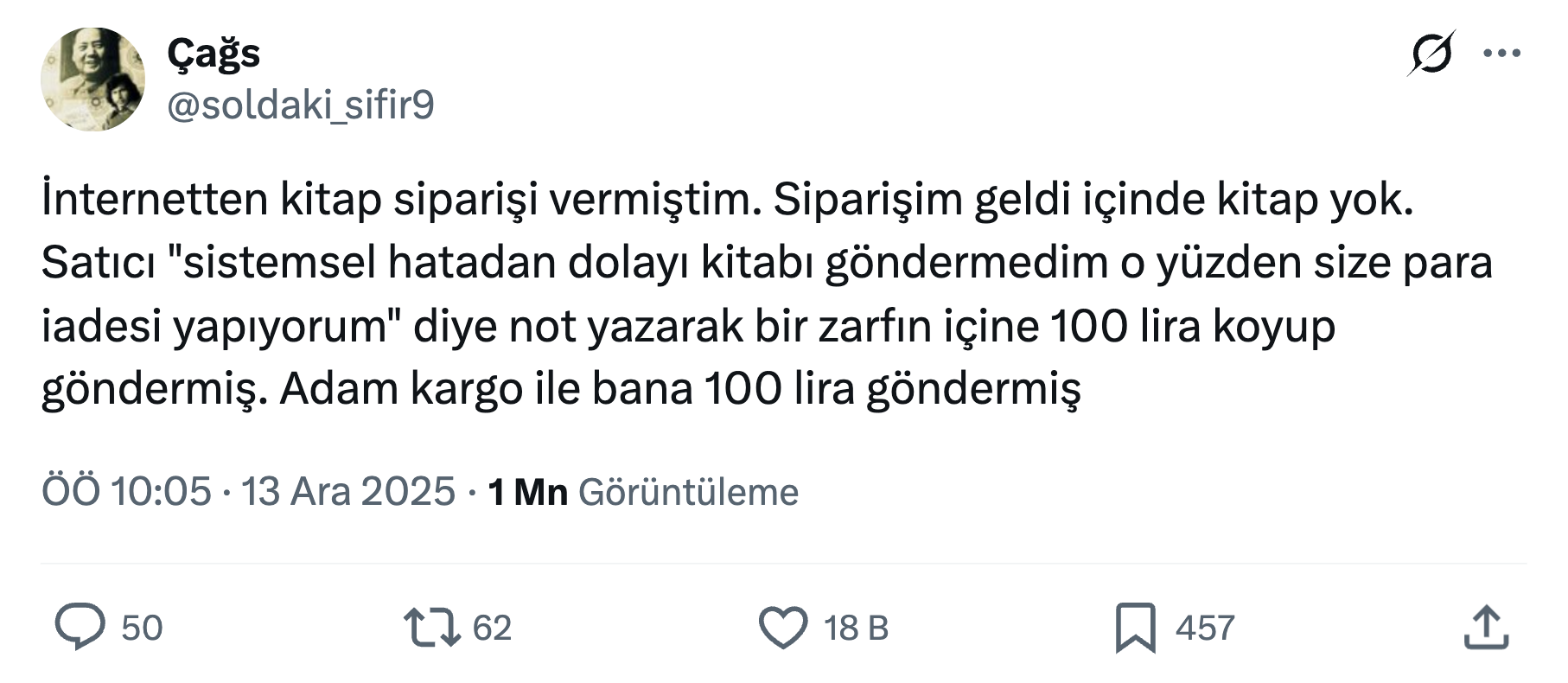1568x683 pixels.
Task: Click the share upload icon
Action: (1486, 627)
